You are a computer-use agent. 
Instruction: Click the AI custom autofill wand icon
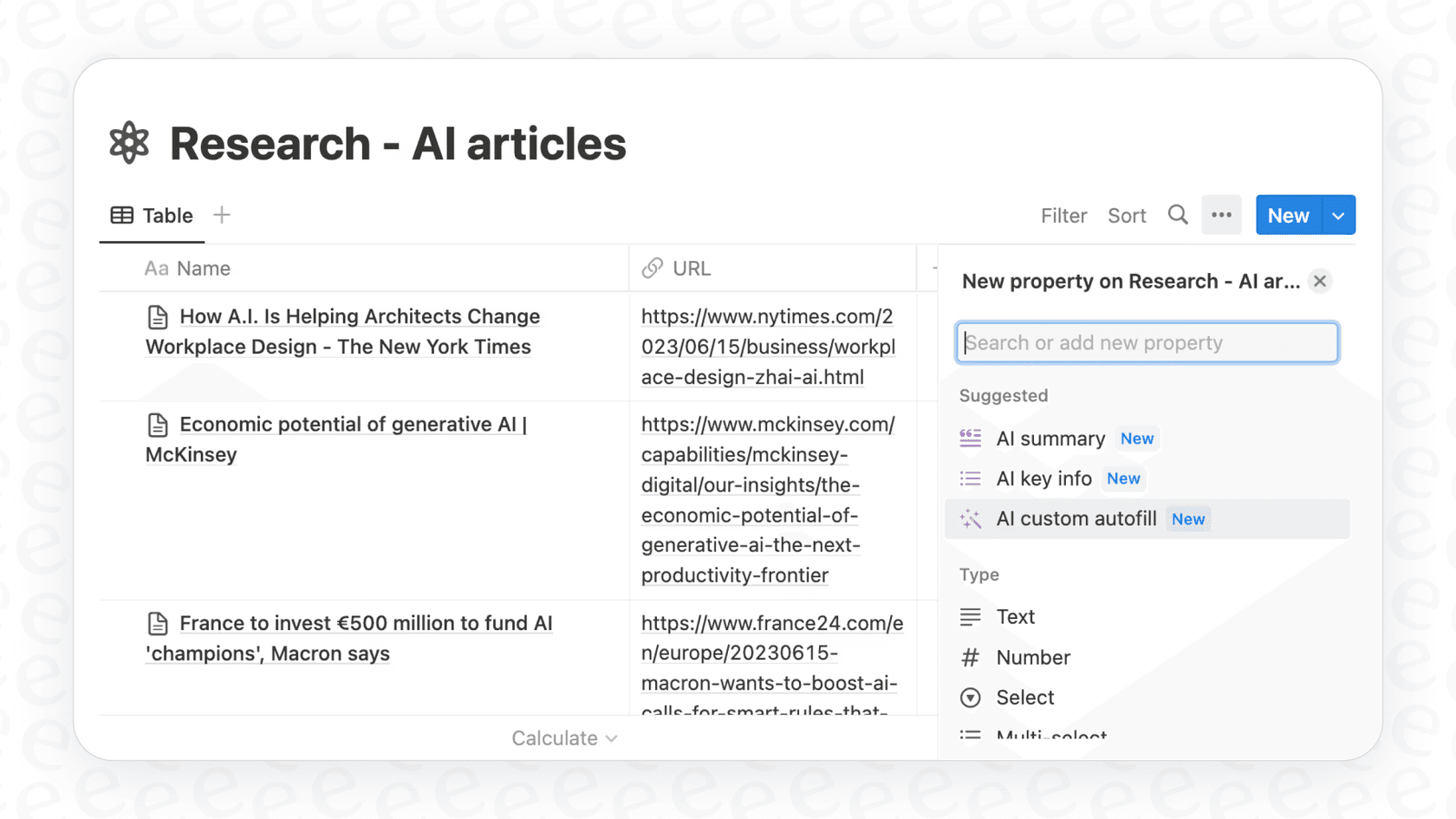pyautogui.click(x=971, y=518)
